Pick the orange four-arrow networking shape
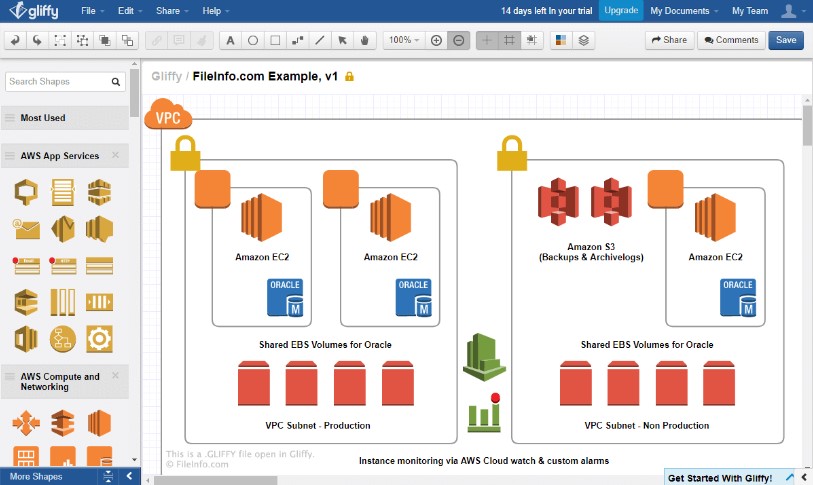 (x=26, y=423)
